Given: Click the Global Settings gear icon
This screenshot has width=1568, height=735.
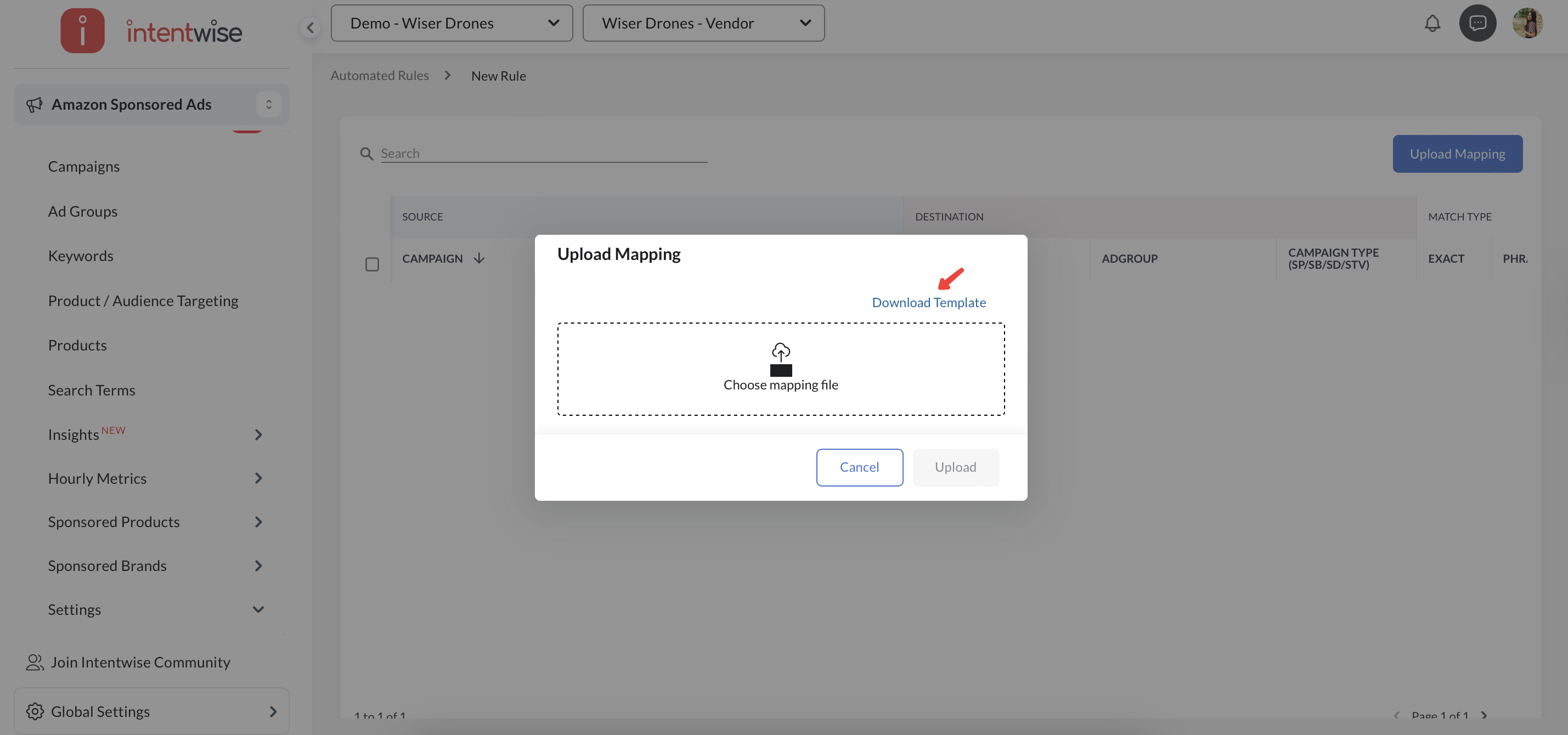Looking at the screenshot, I should [x=35, y=711].
